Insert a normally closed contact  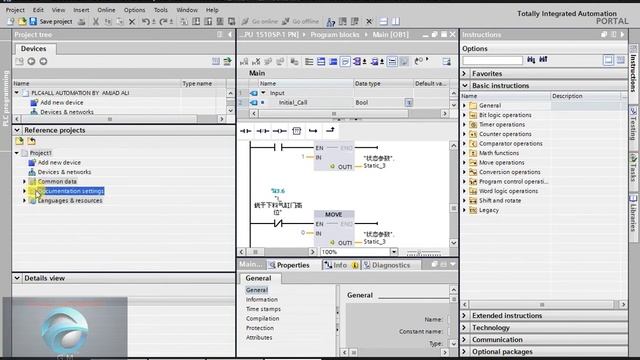tap(263, 131)
